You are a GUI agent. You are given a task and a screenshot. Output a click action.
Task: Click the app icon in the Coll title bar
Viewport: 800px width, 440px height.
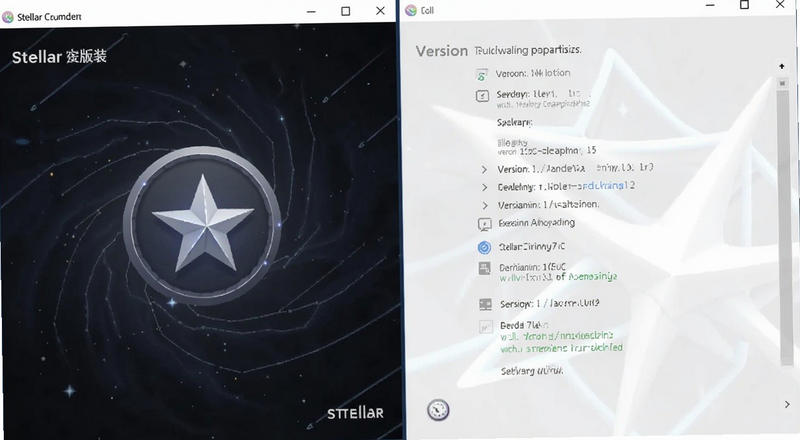coord(411,10)
